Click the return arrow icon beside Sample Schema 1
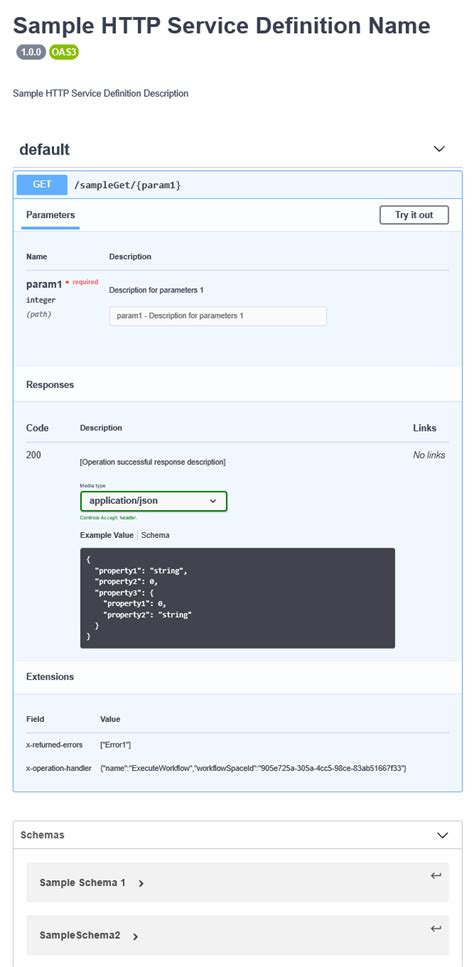 pyautogui.click(x=436, y=876)
